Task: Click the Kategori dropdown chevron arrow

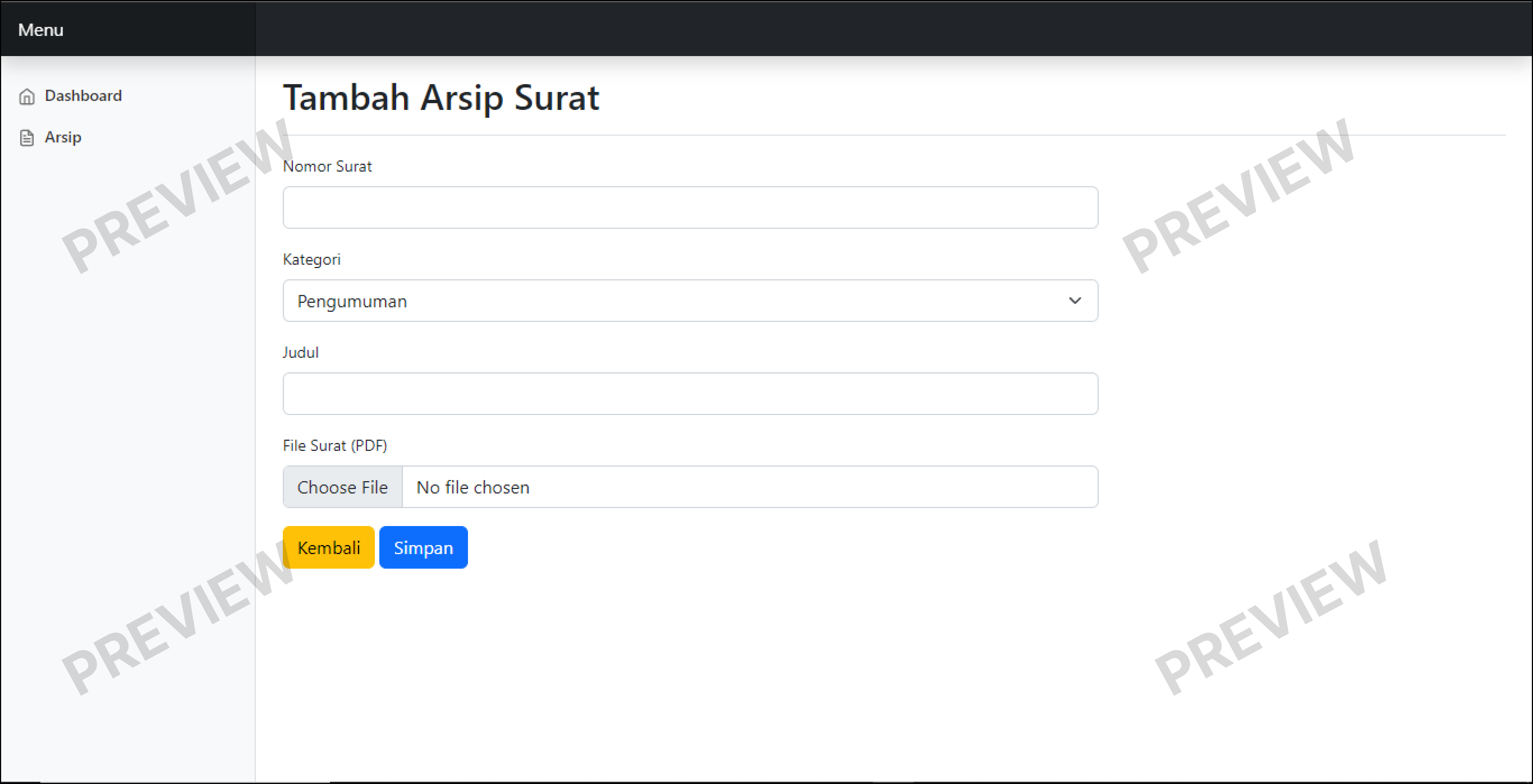Action: 1075,301
